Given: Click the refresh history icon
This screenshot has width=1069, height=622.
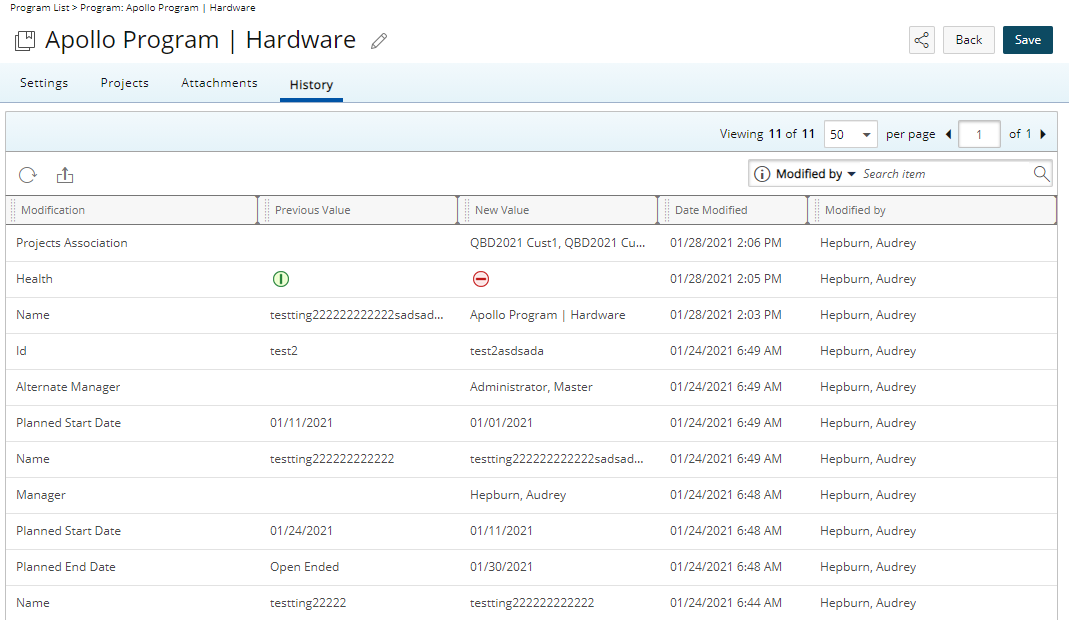Looking at the screenshot, I should pos(28,175).
